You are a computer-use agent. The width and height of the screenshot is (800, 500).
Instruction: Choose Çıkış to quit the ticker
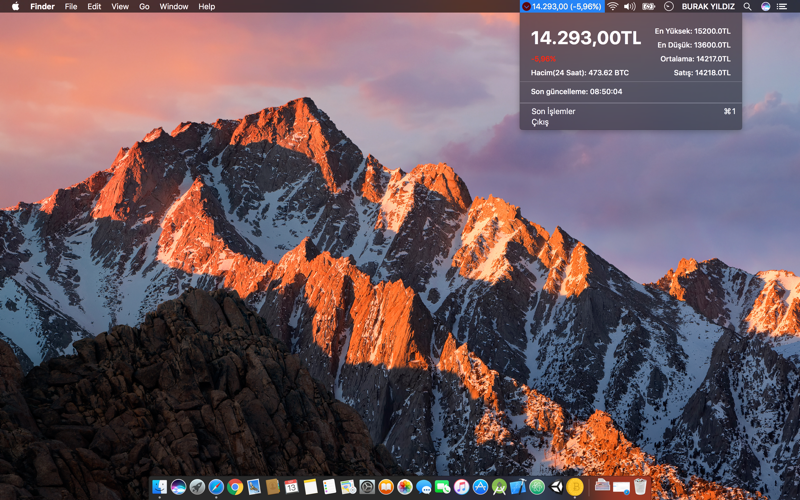[x=540, y=122]
